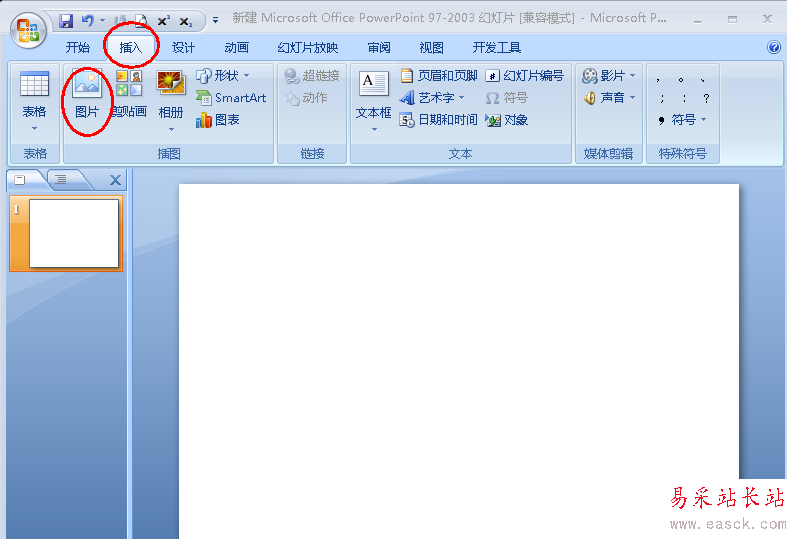Viewport: 787px width, 539px height.
Task: Insert a picture via 图片 icon
Action: 87,94
